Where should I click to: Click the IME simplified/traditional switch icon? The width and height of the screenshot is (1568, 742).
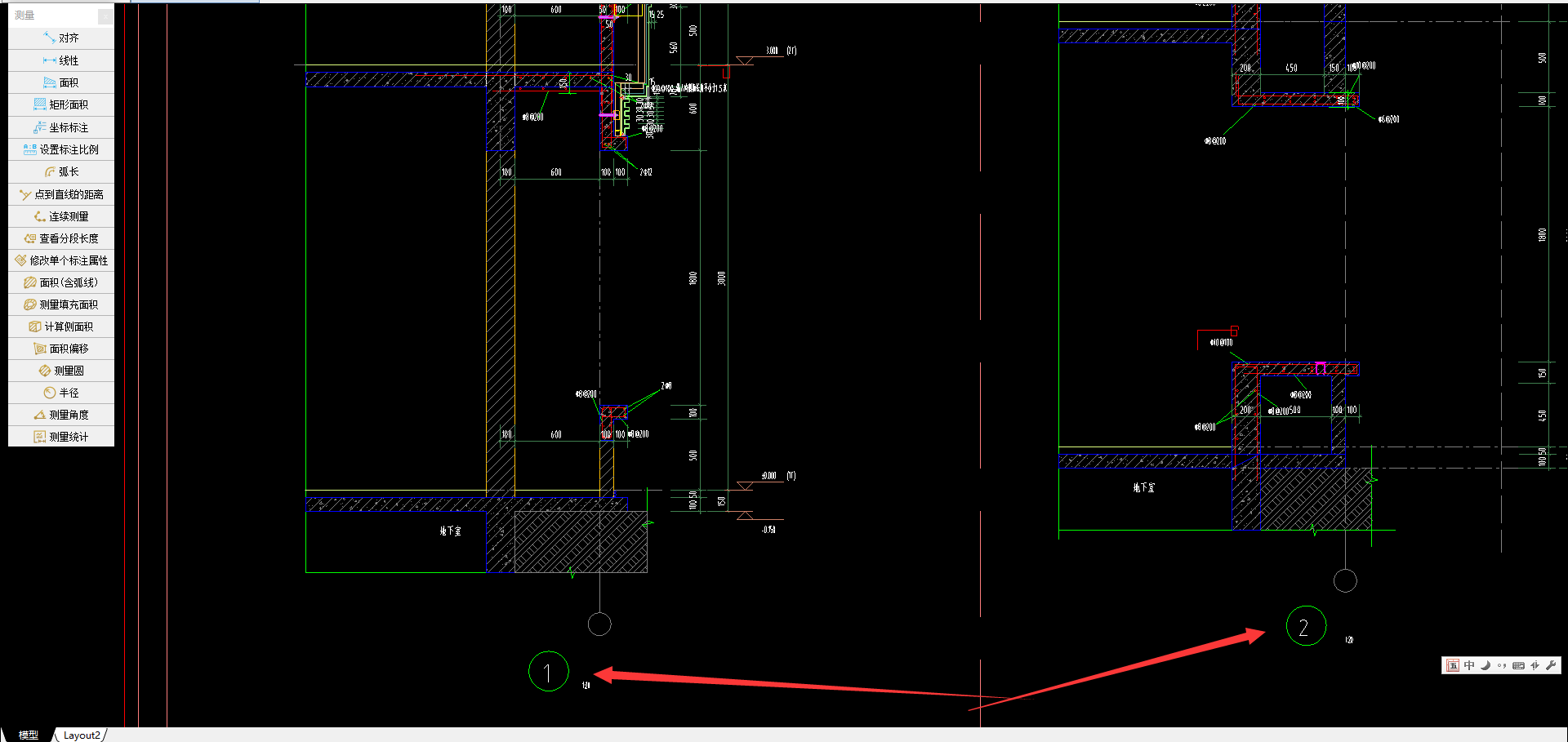(1535, 665)
